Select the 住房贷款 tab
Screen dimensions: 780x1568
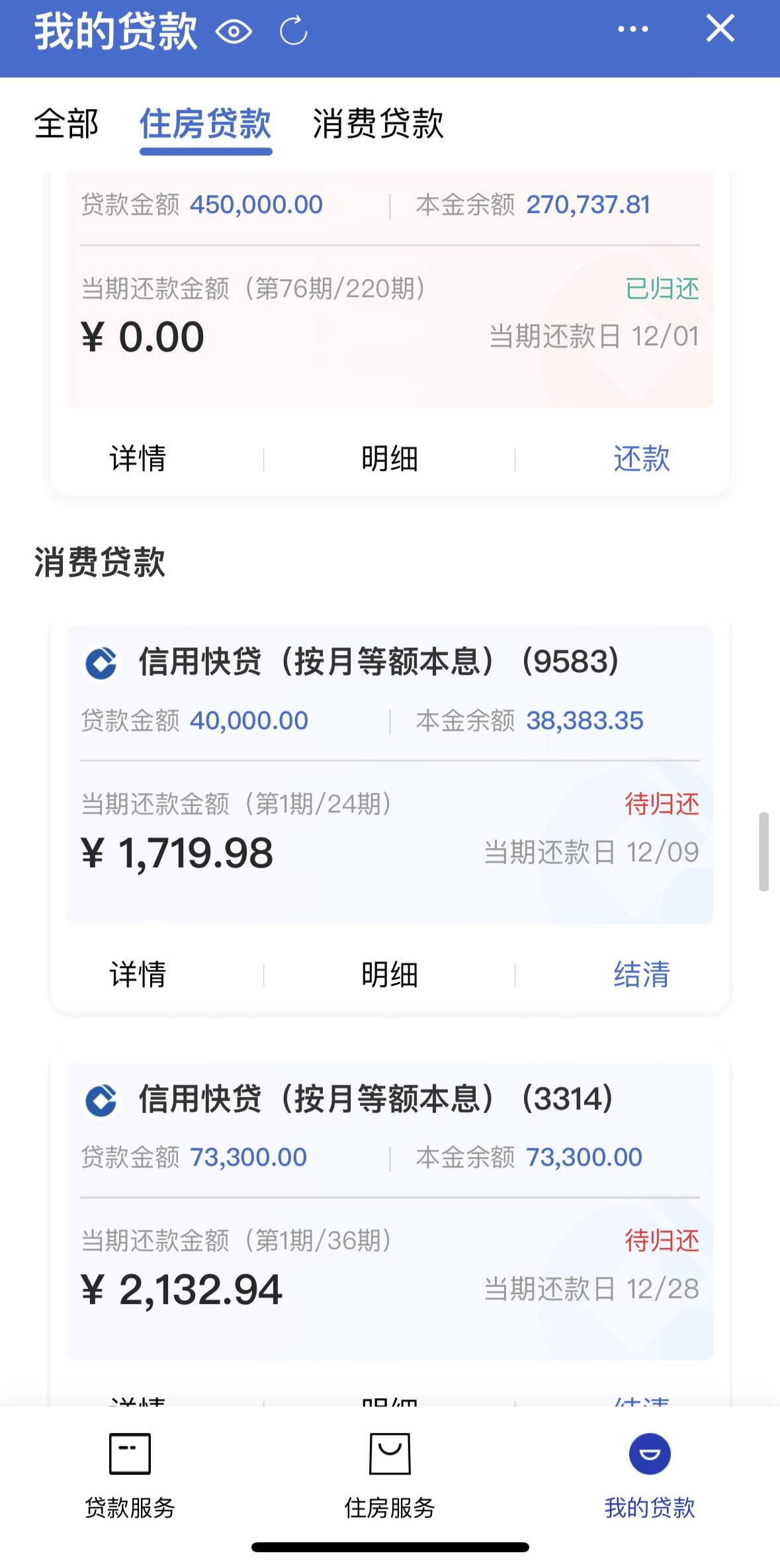click(205, 124)
